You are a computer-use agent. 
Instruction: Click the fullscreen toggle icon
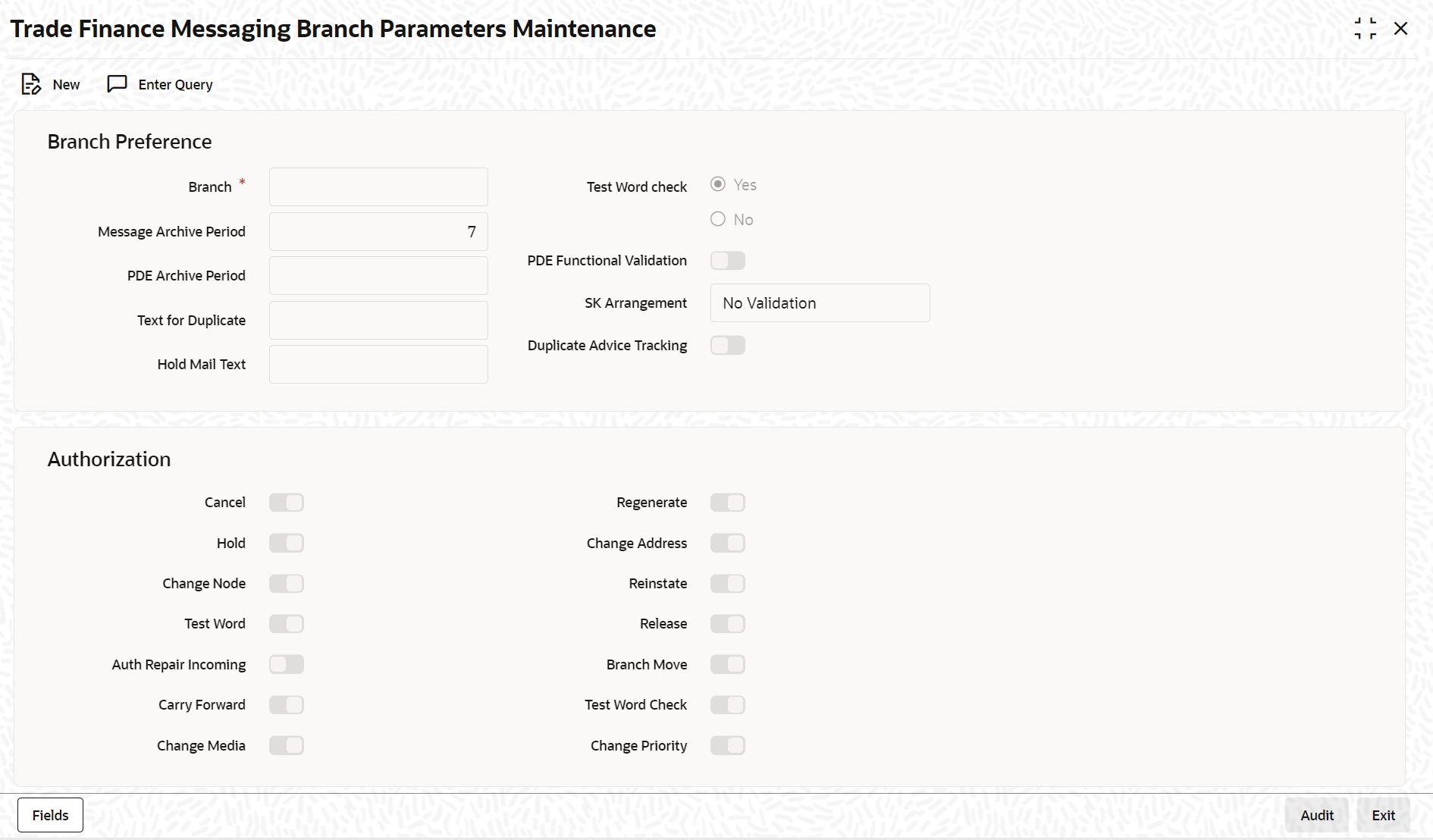[1366, 28]
